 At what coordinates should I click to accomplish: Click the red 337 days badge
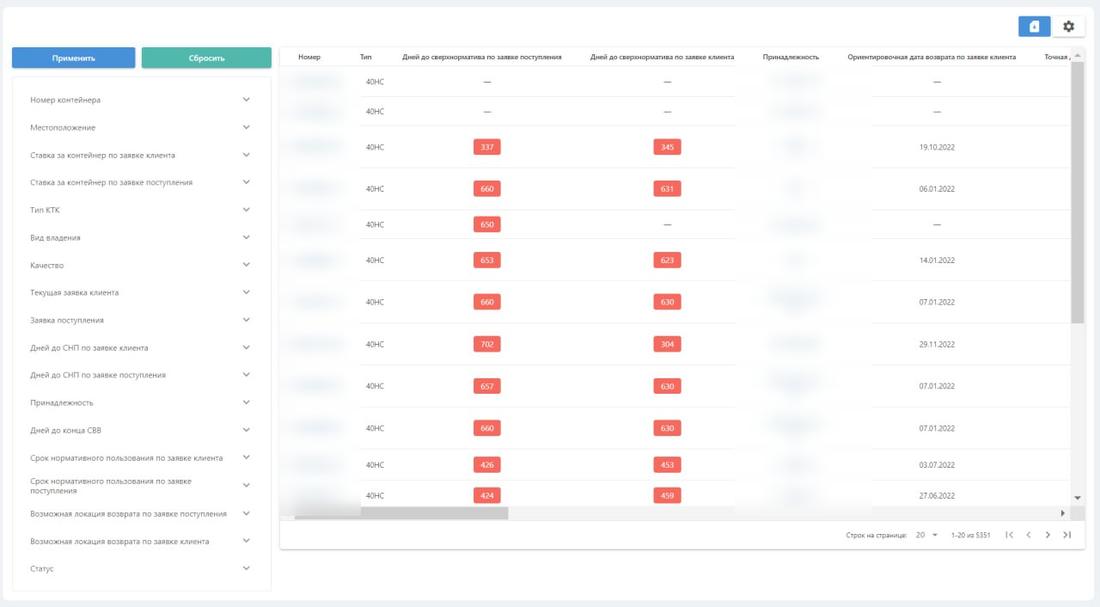coord(487,147)
